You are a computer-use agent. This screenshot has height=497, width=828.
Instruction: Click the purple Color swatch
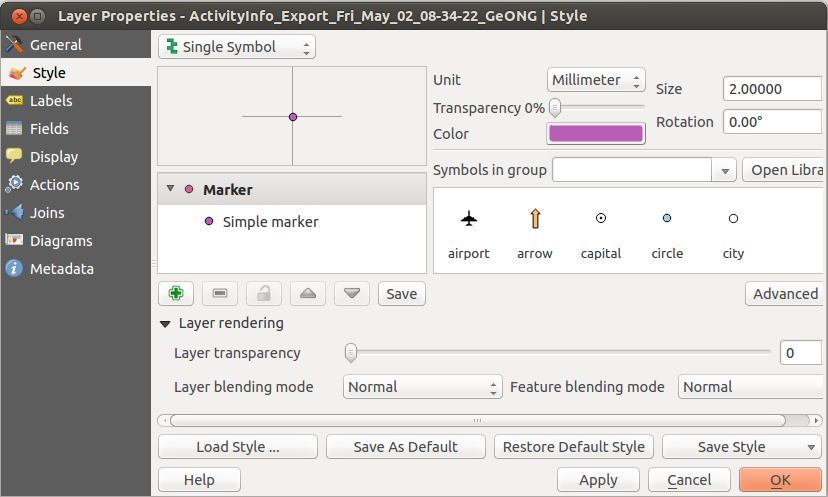(x=595, y=134)
